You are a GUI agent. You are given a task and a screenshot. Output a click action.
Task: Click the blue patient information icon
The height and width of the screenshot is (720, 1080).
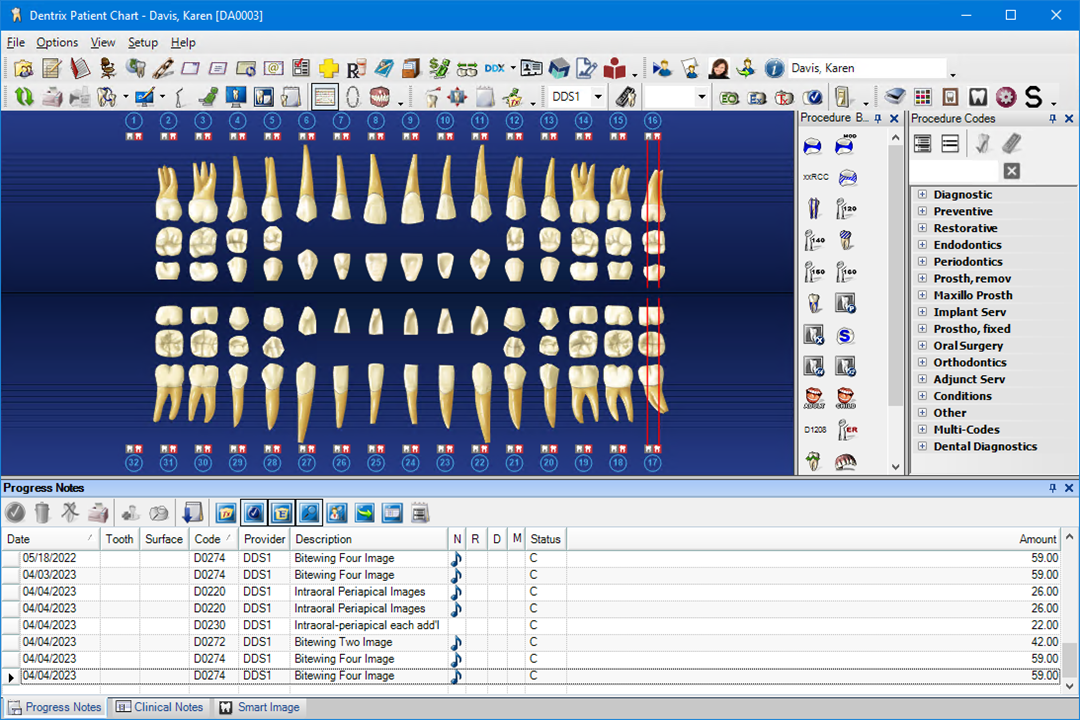(774, 68)
